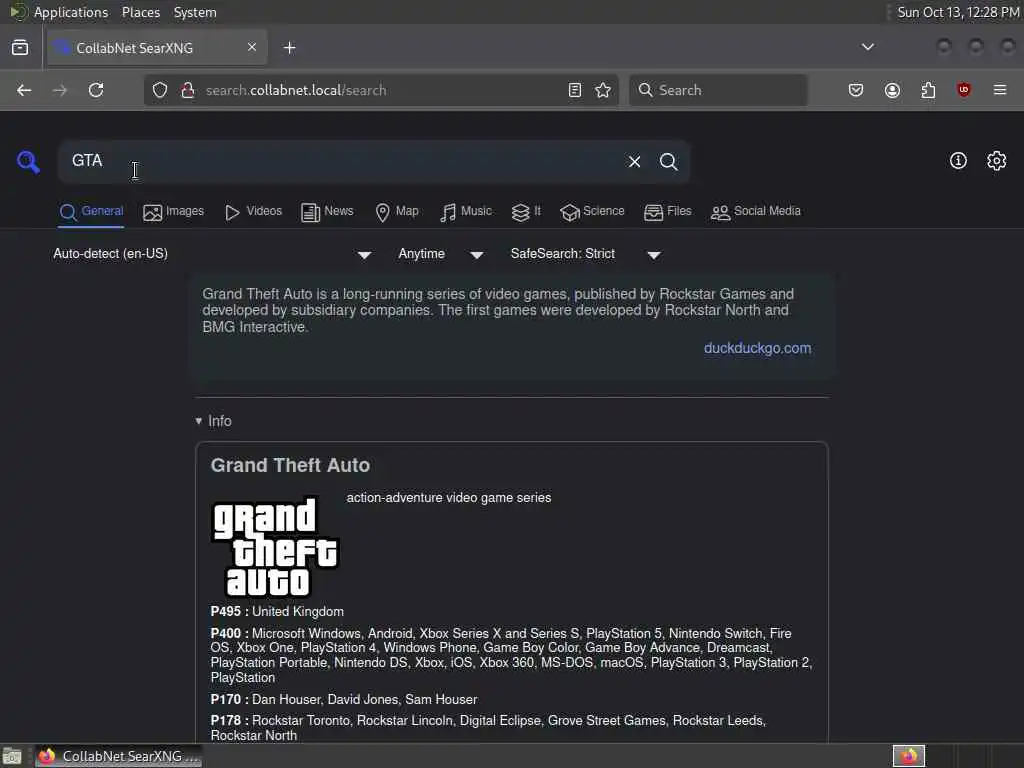Close the CollabNet SearXNG tab
The image size is (1024, 768).
coord(252,47)
